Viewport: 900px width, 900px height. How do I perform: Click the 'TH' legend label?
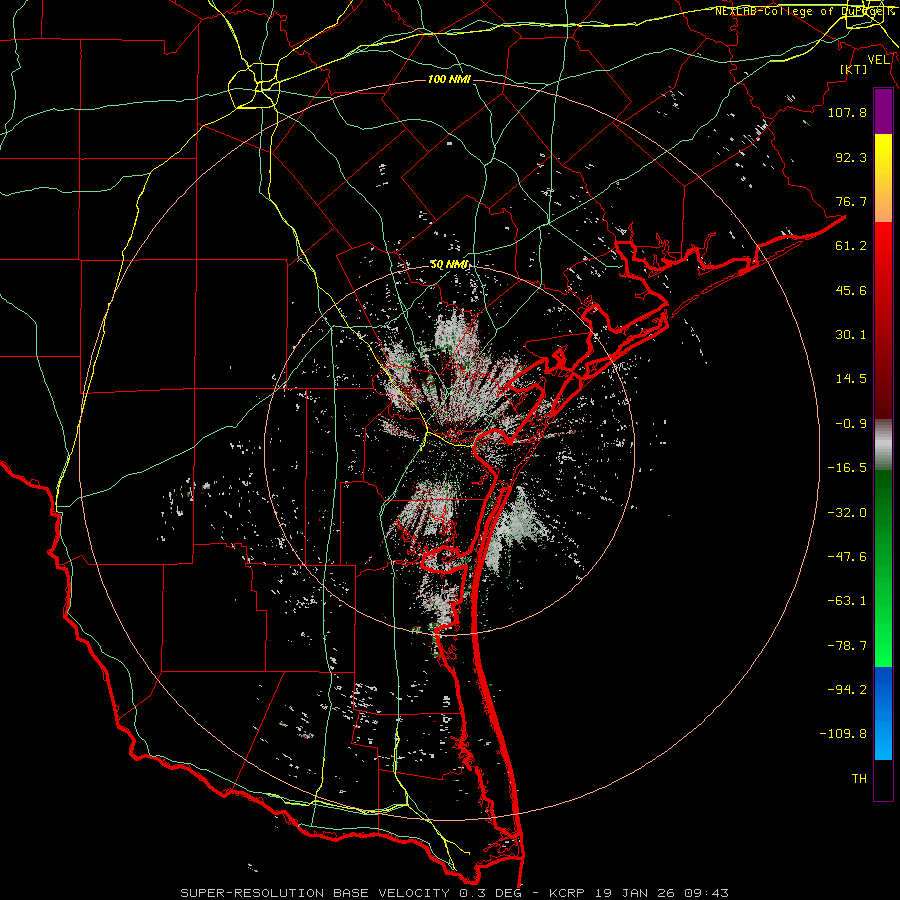pyautogui.click(x=859, y=779)
